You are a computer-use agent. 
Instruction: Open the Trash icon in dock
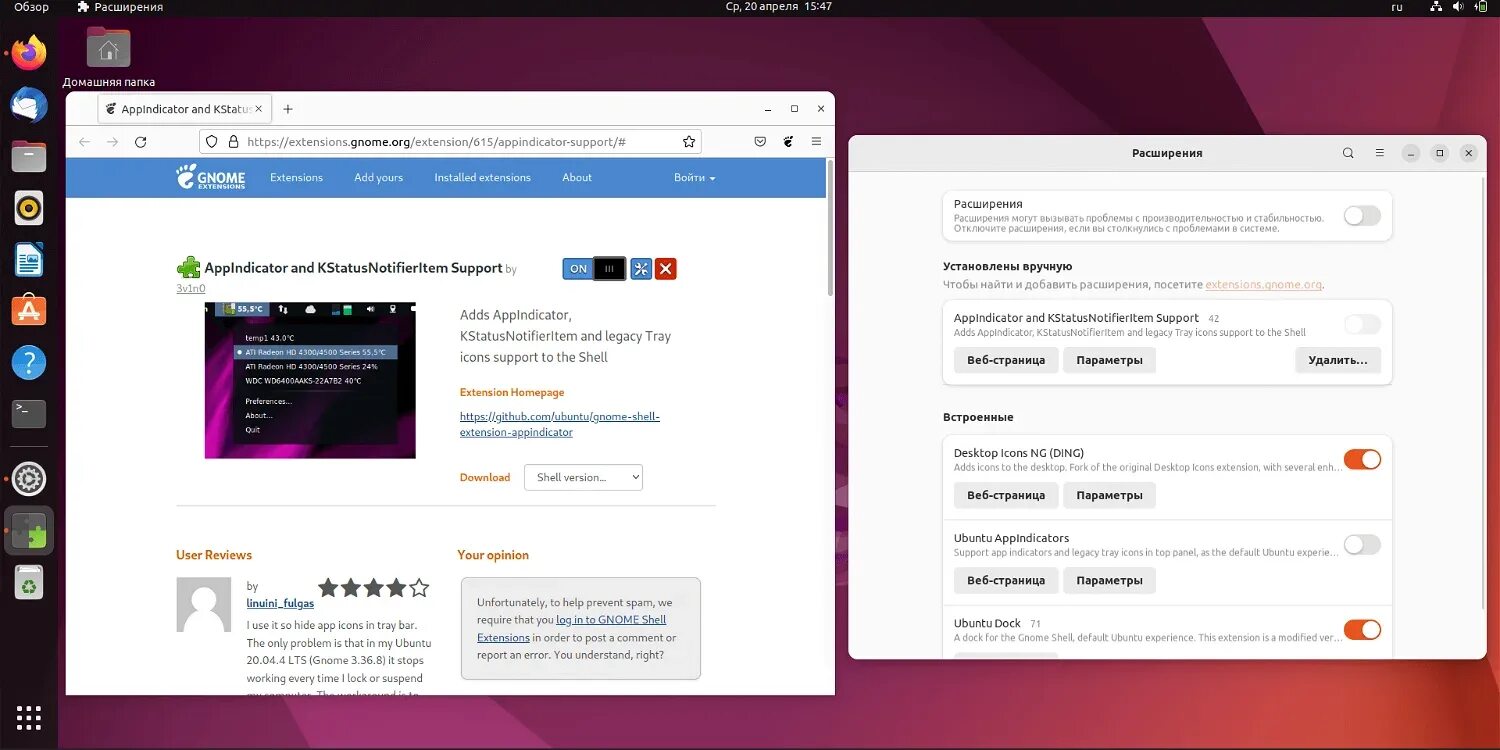tap(29, 584)
